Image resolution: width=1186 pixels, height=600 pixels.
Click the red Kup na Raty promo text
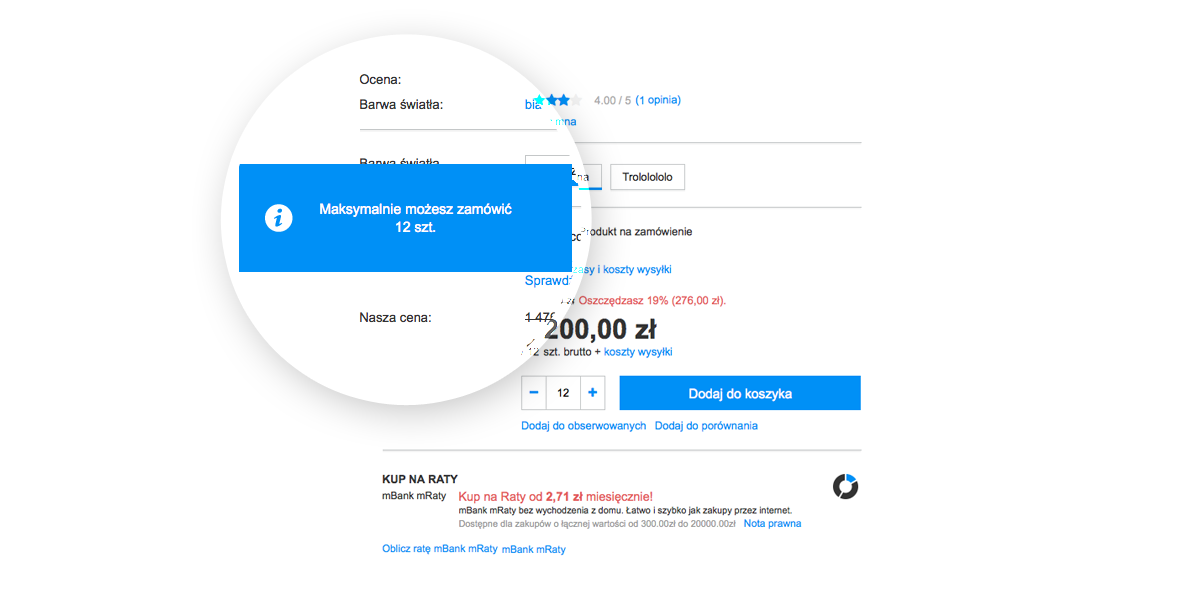coord(555,497)
